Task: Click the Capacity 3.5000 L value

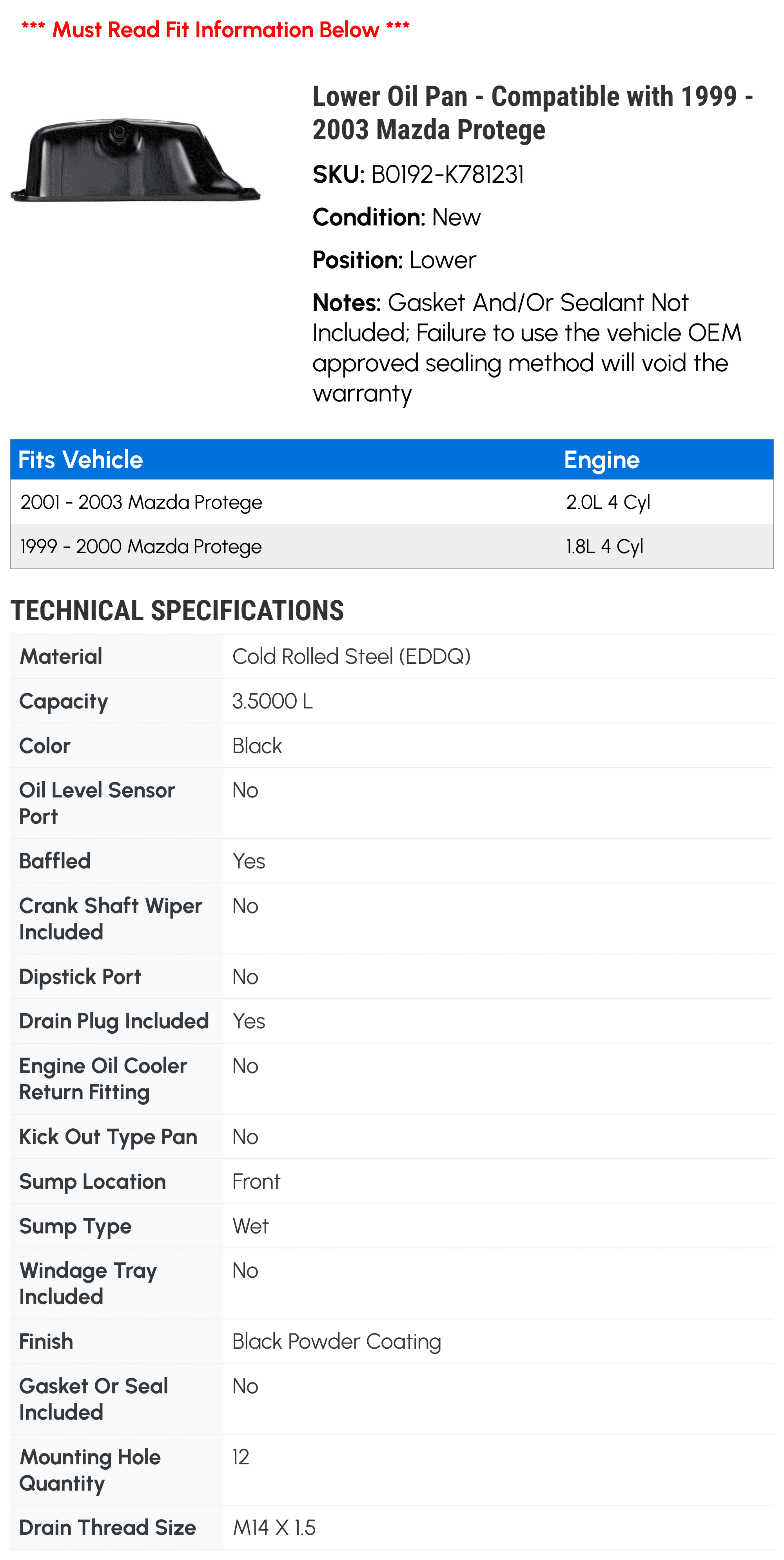Action: pos(272,701)
